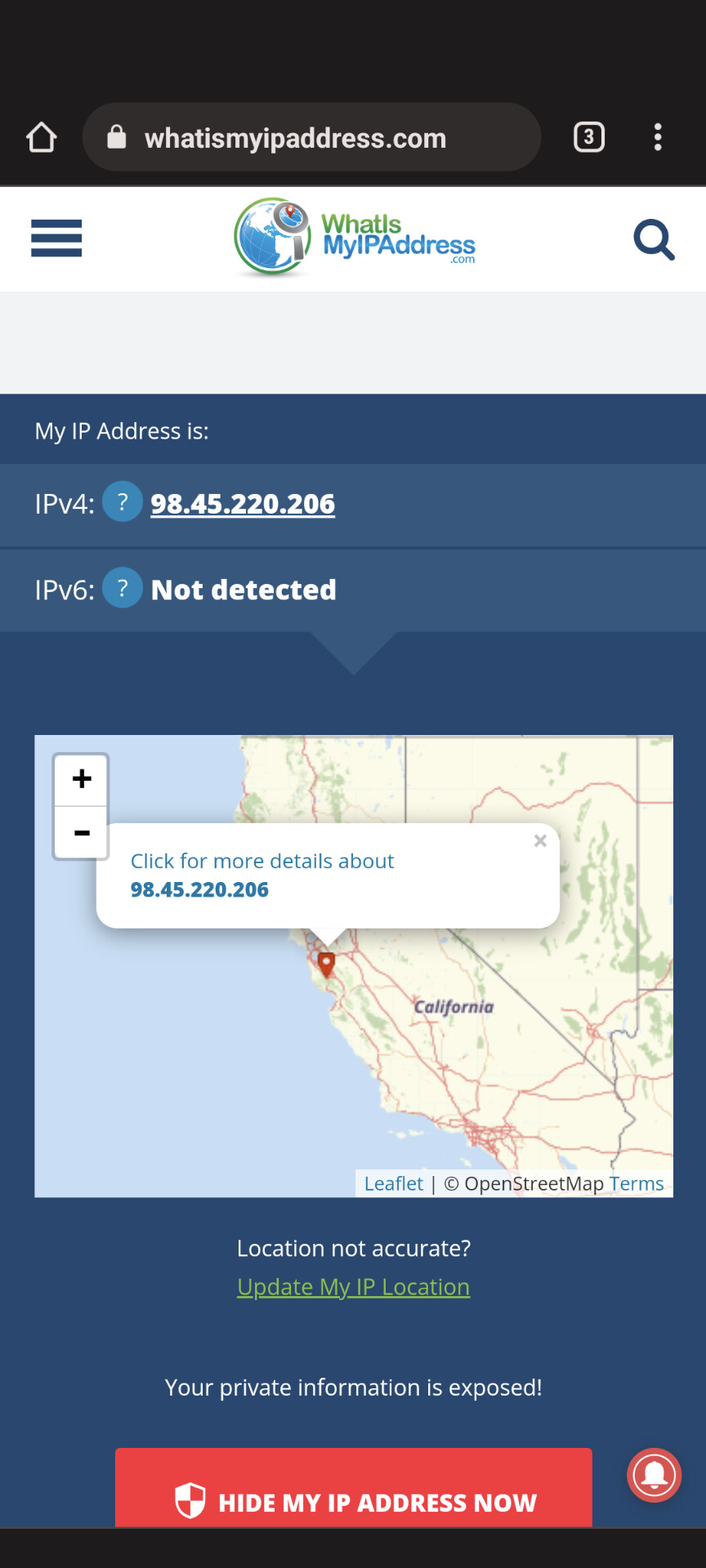The width and height of the screenshot is (706, 1568).
Task: Zoom in on the map
Action: point(82,779)
